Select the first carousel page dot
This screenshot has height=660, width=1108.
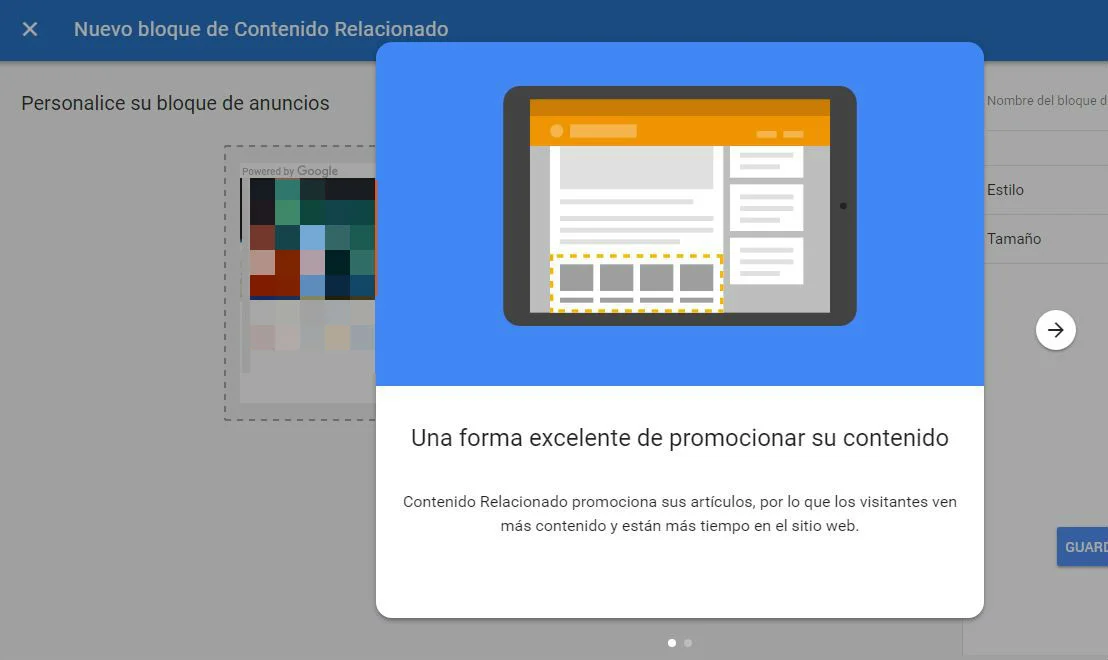pos(672,643)
